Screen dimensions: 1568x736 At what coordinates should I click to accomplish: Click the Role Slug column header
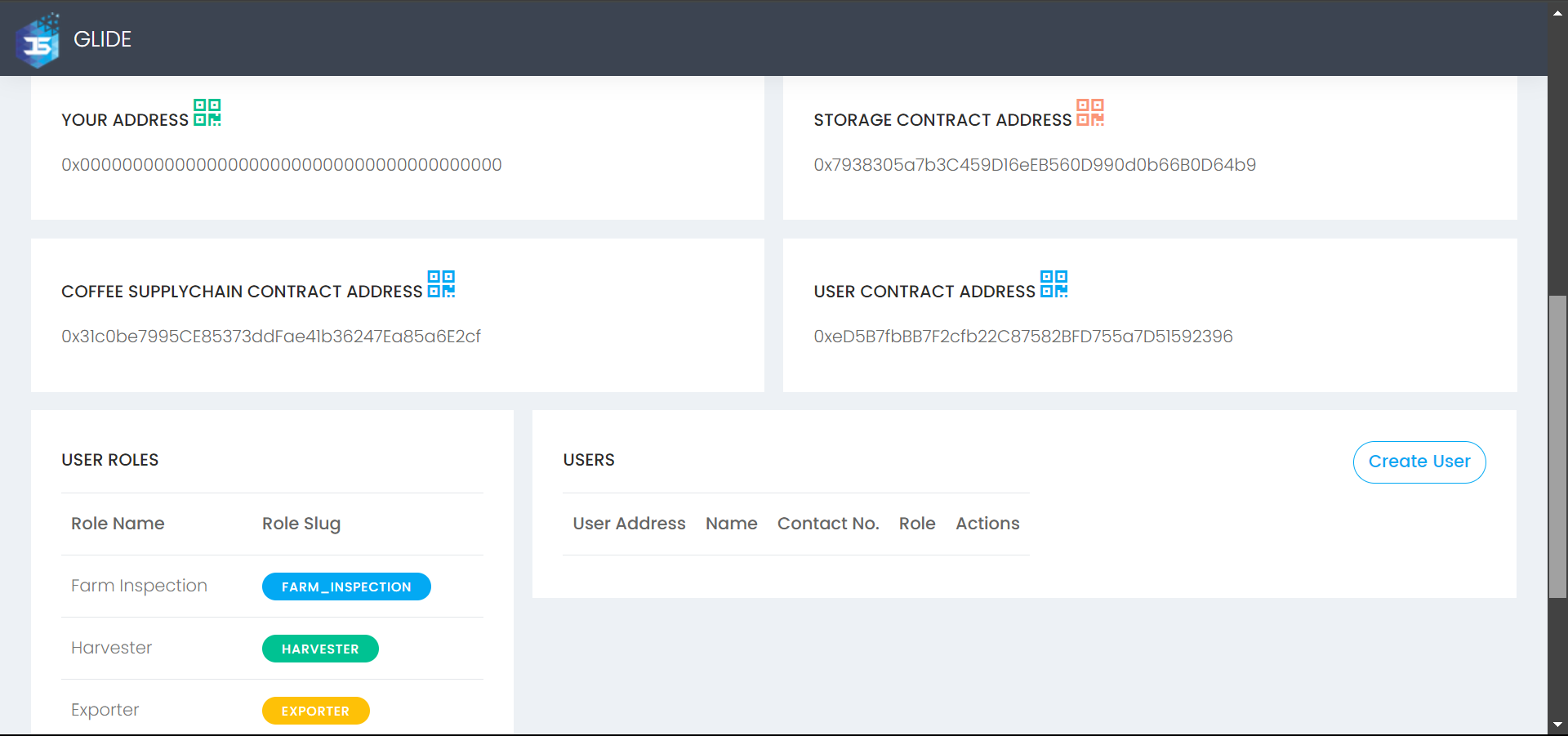point(301,524)
